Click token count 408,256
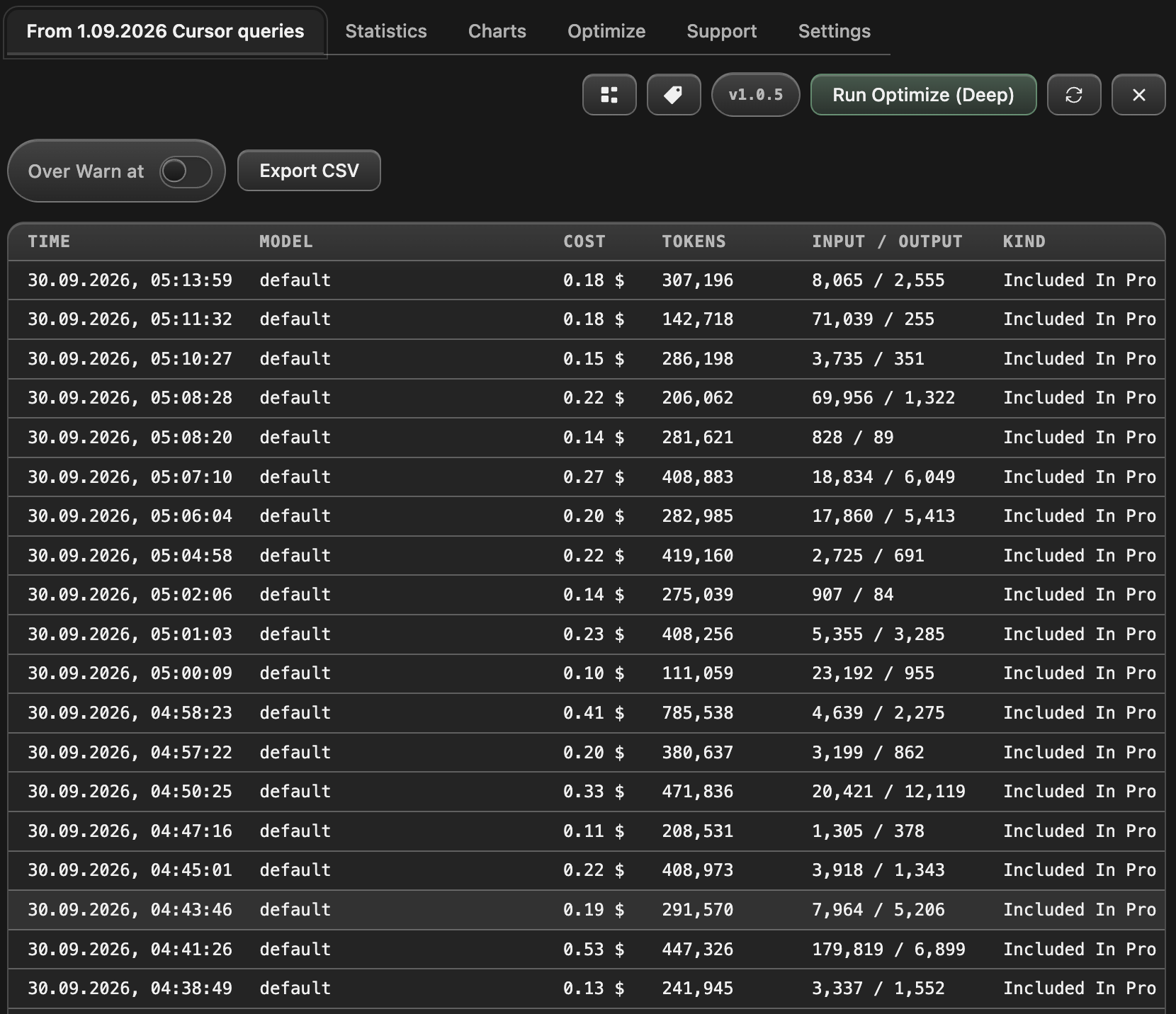 [x=698, y=634]
